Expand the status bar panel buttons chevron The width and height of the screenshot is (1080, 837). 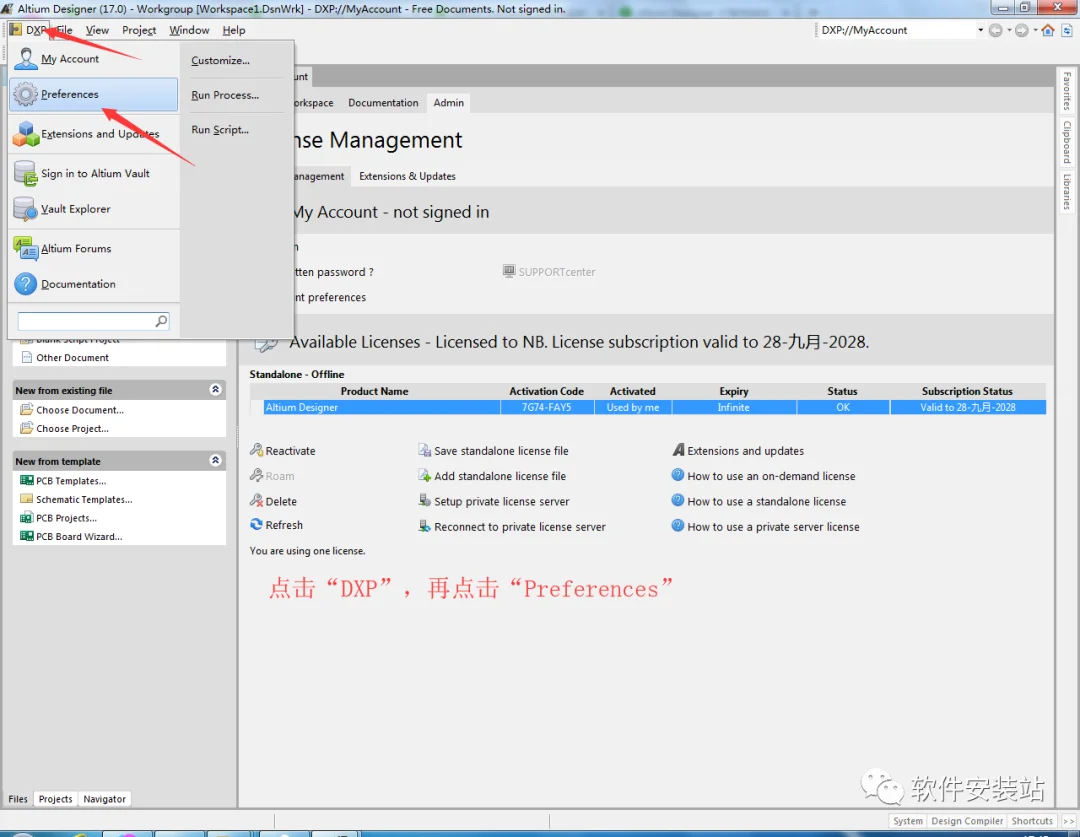(1068, 820)
